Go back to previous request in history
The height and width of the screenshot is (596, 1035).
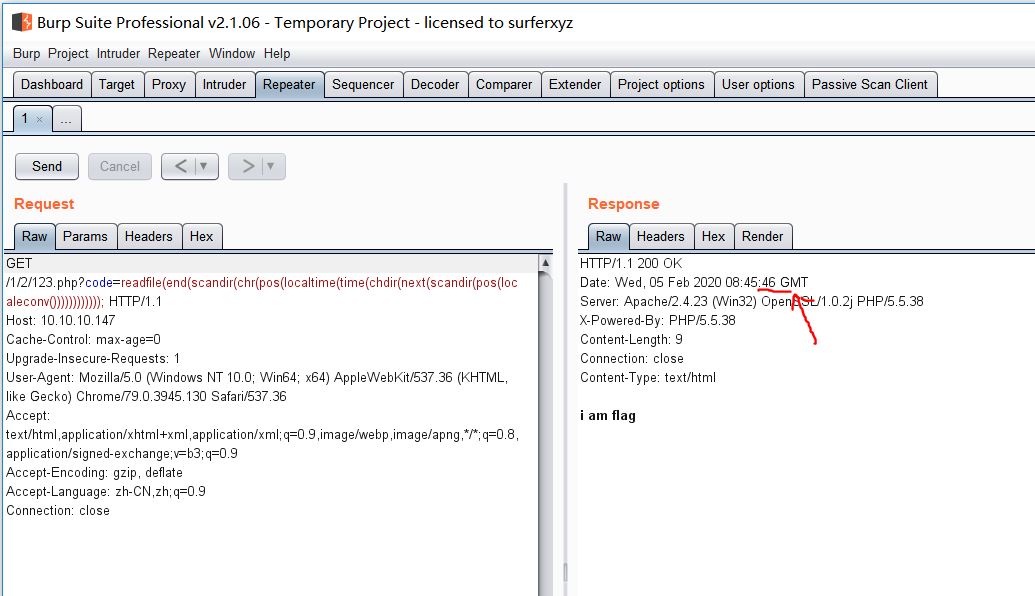(x=180, y=166)
